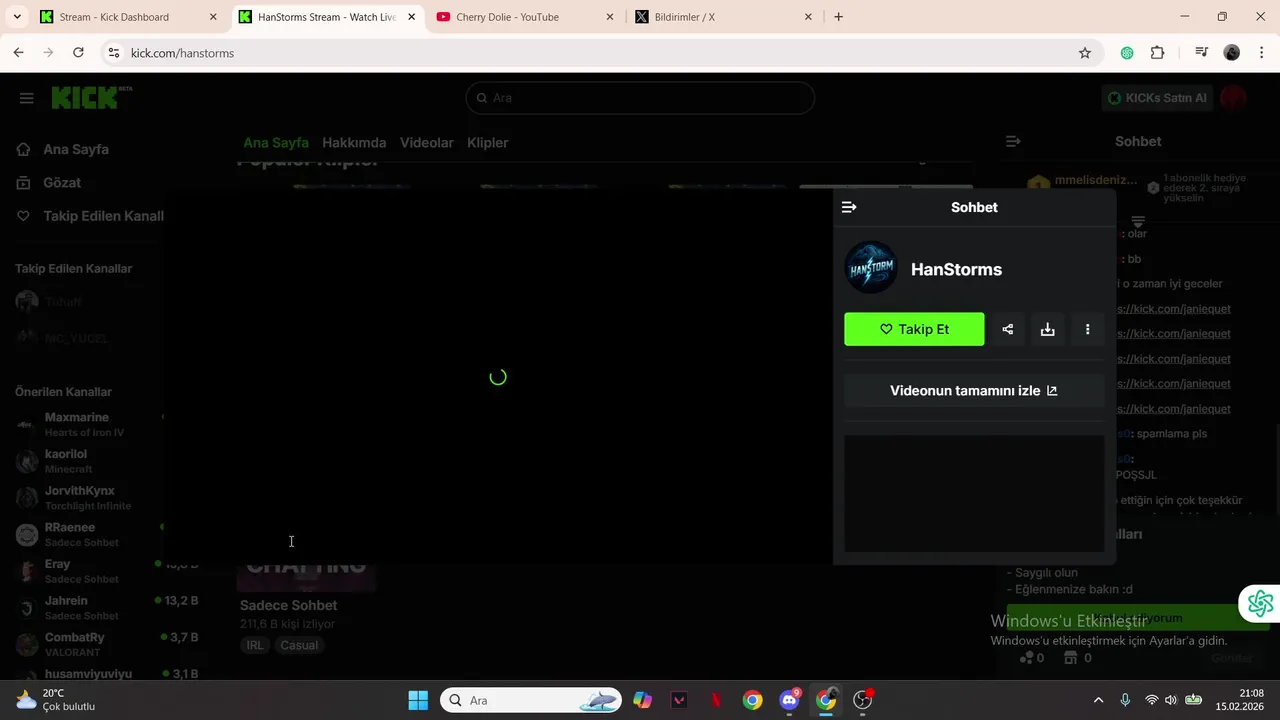Screen dimensions: 1280x720
Task: Open OBS Studio from the taskbar
Action: coord(863,700)
